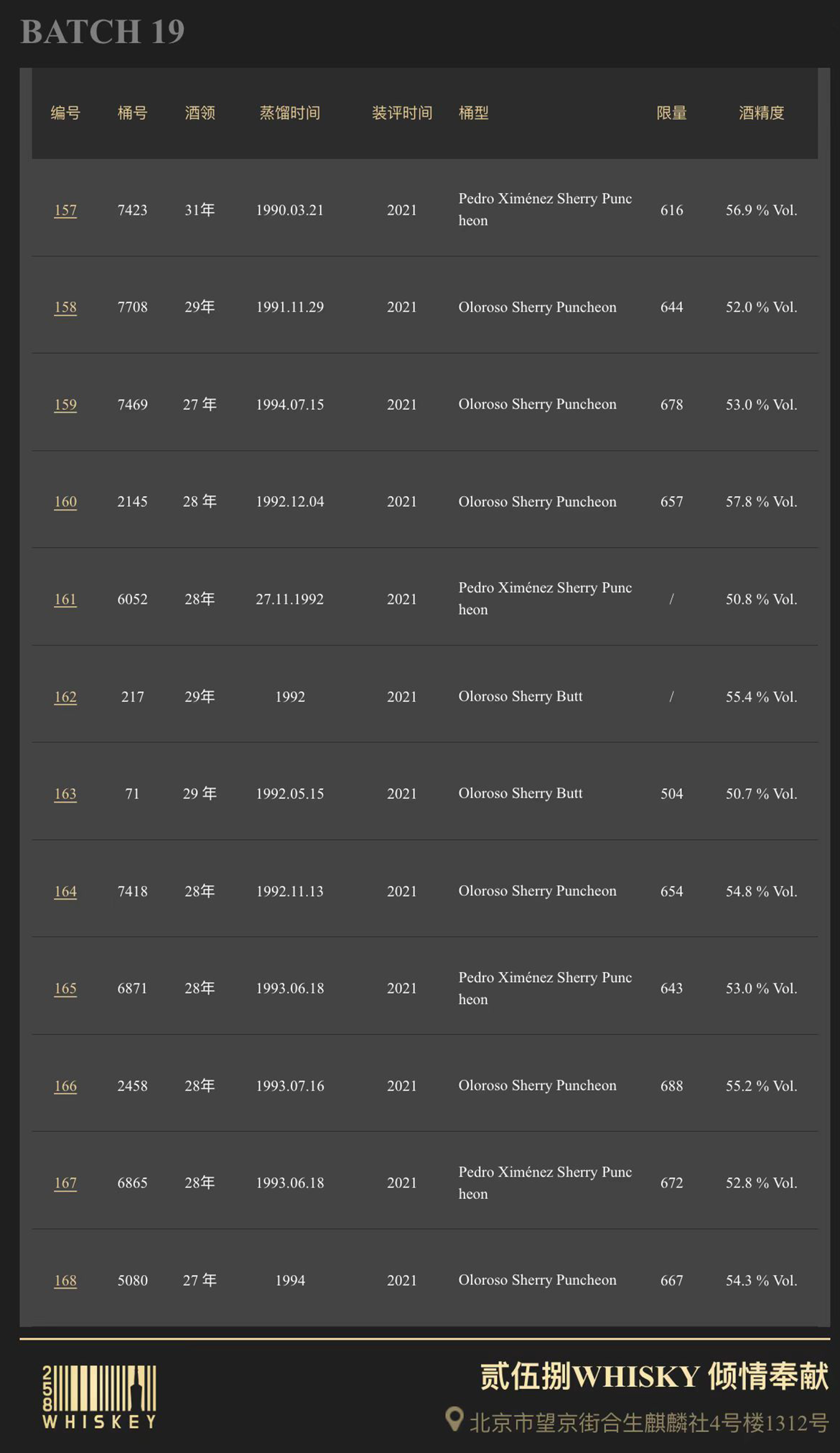The image size is (840, 1453).
Task: Open entry link 159
Action: [65, 405]
